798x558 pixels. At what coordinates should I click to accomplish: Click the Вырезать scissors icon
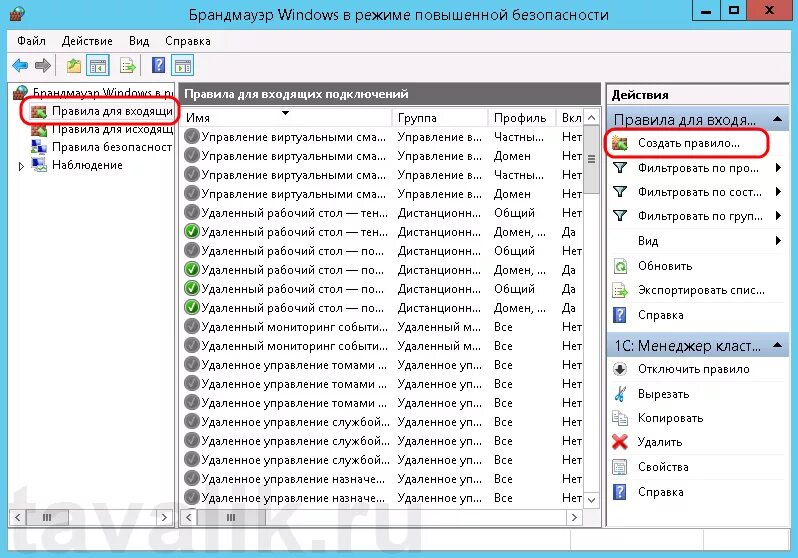tap(620, 394)
